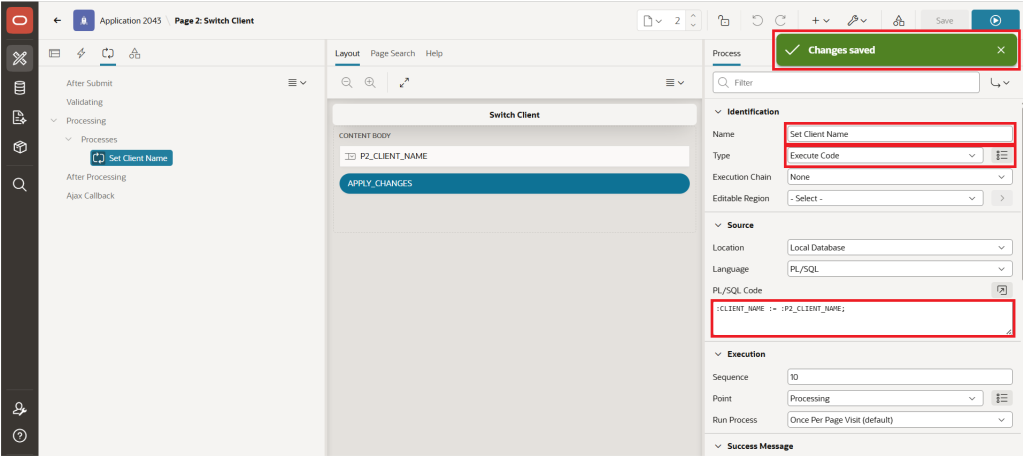The image size is (1024, 457).
Task: Switch to the Processing tab icon
Action: click(x=108, y=54)
